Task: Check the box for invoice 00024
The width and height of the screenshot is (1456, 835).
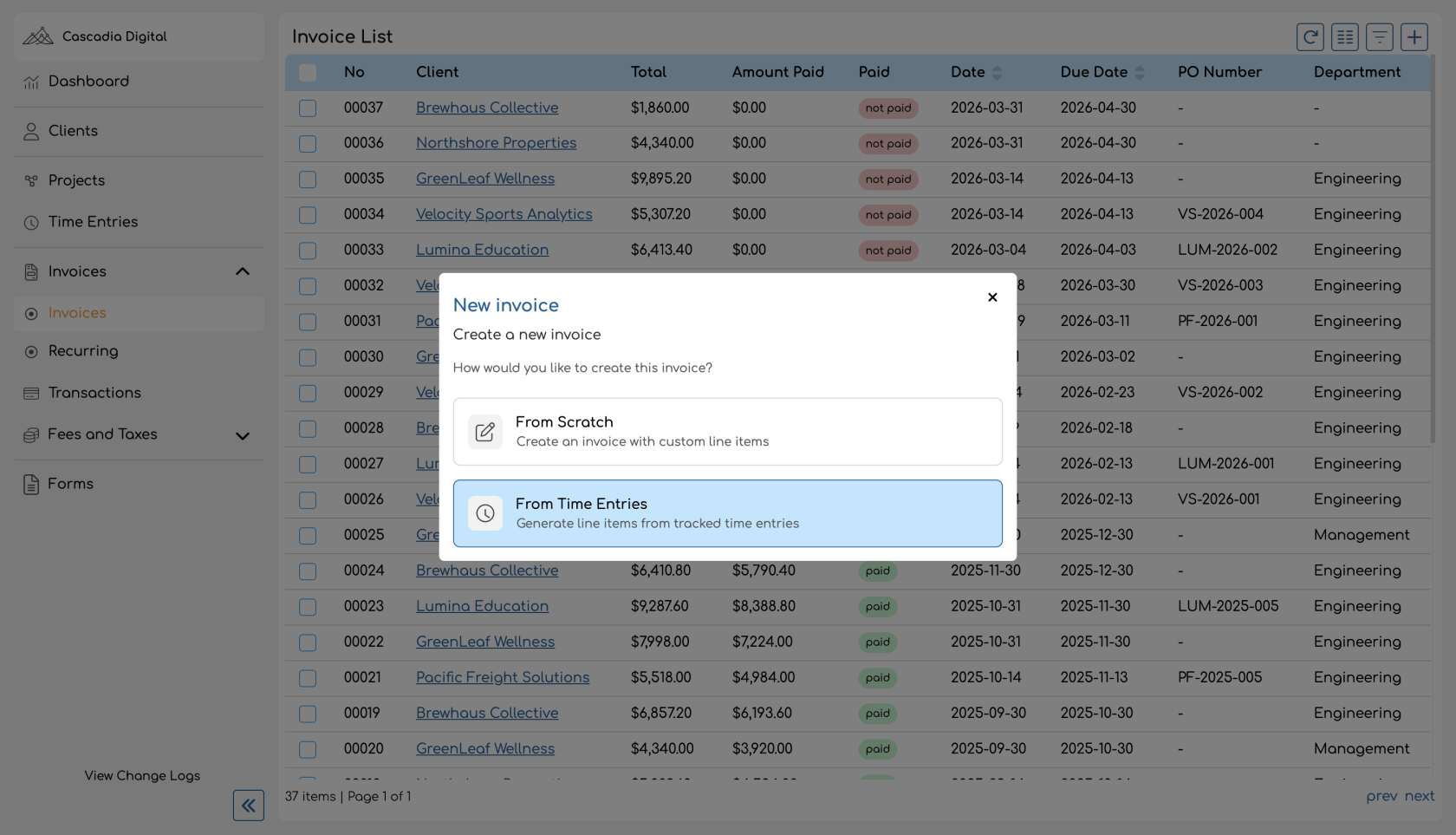Action: pos(308,571)
